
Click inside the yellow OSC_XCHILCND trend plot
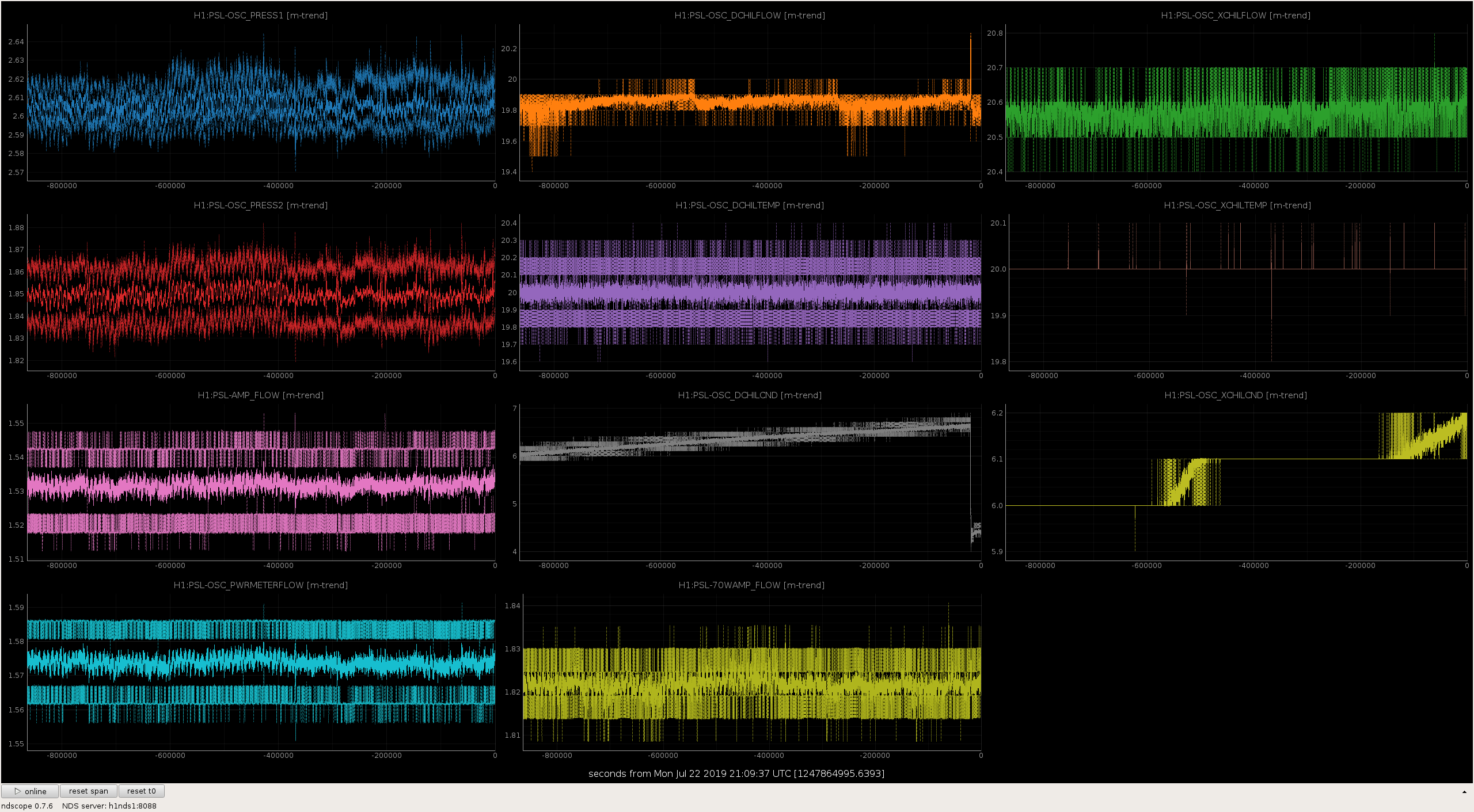pyautogui.click(x=1236, y=482)
